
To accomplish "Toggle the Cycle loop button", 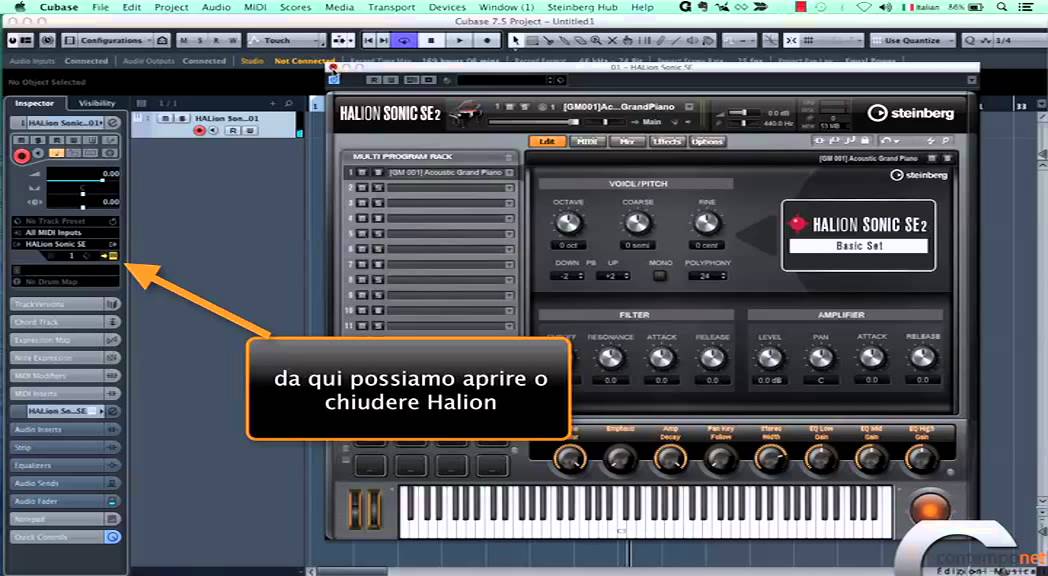I will (404, 40).
